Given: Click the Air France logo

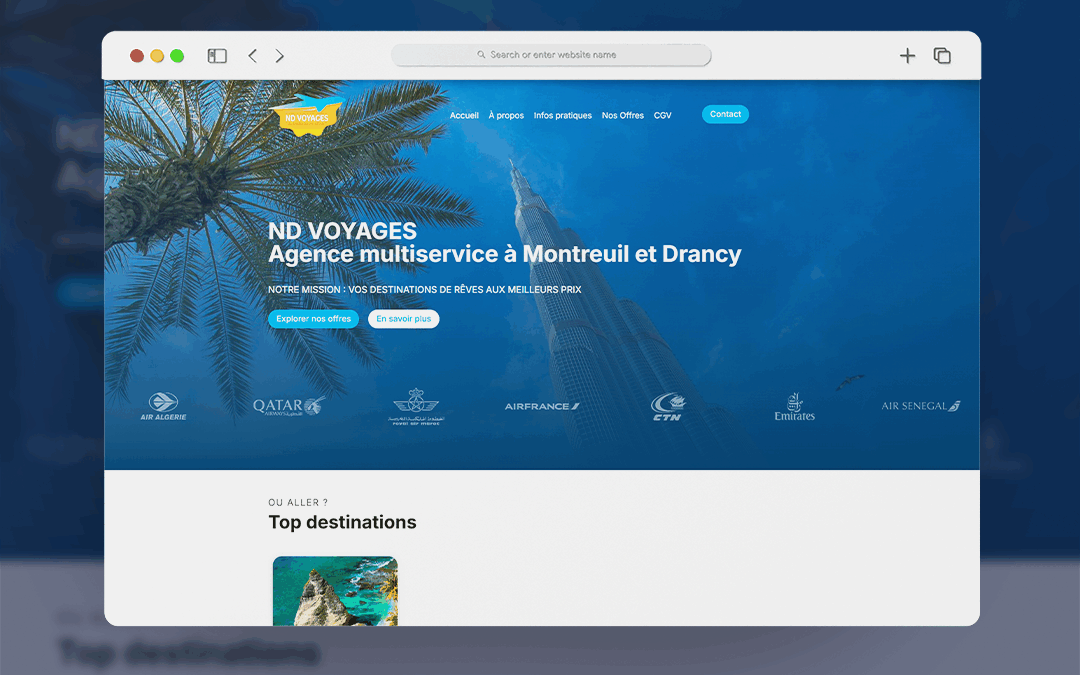Looking at the screenshot, I should click(542, 406).
